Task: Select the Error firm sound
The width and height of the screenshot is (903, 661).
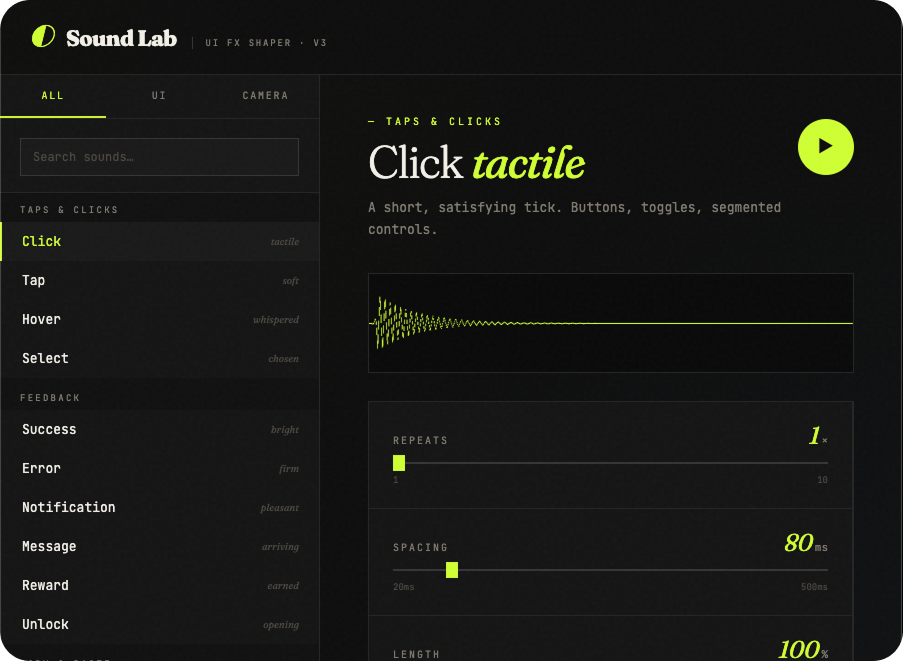Action: (160, 469)
